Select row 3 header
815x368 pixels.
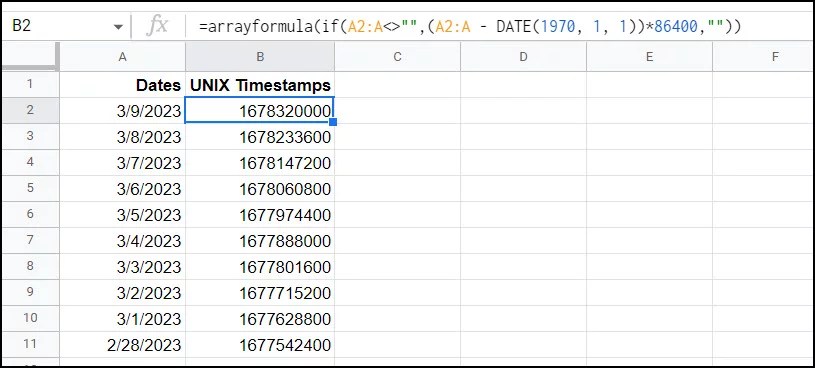coord(30,136)
